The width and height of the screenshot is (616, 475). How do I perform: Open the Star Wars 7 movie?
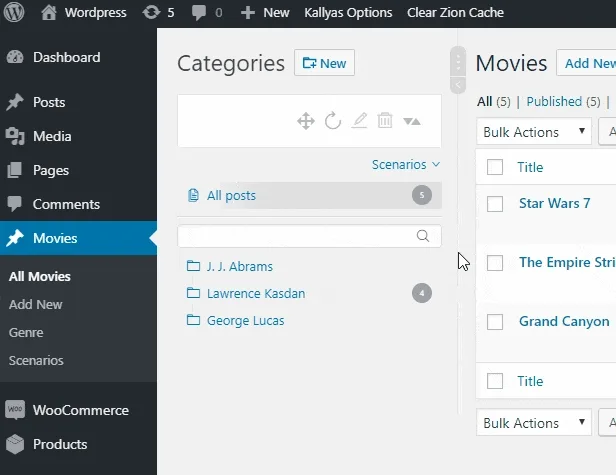click(x=554, y=203)
